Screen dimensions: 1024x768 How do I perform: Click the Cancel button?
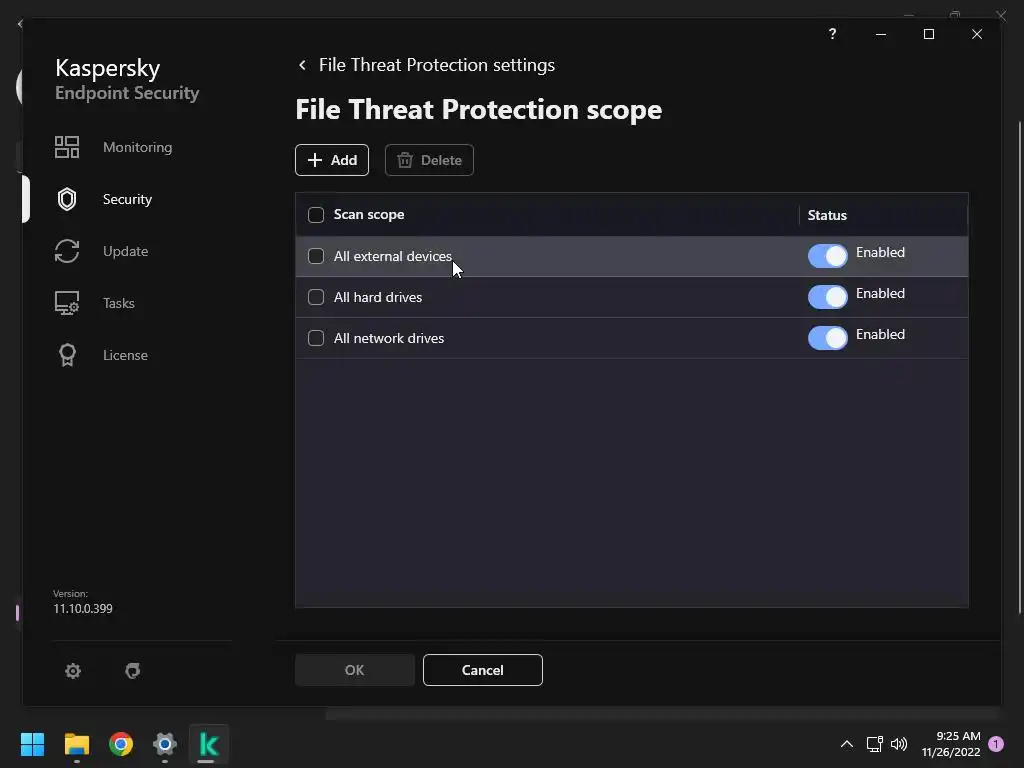click(483, 670)
